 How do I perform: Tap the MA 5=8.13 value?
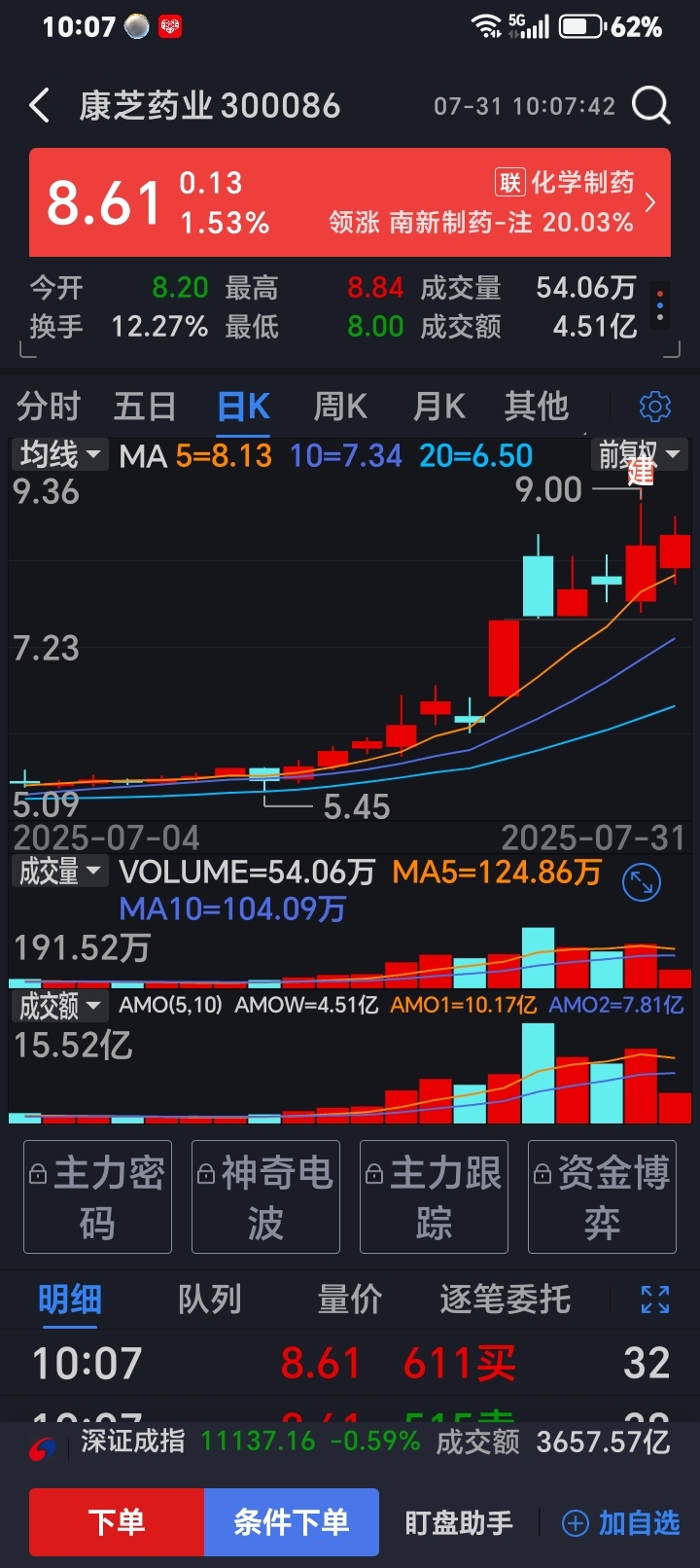224,455
